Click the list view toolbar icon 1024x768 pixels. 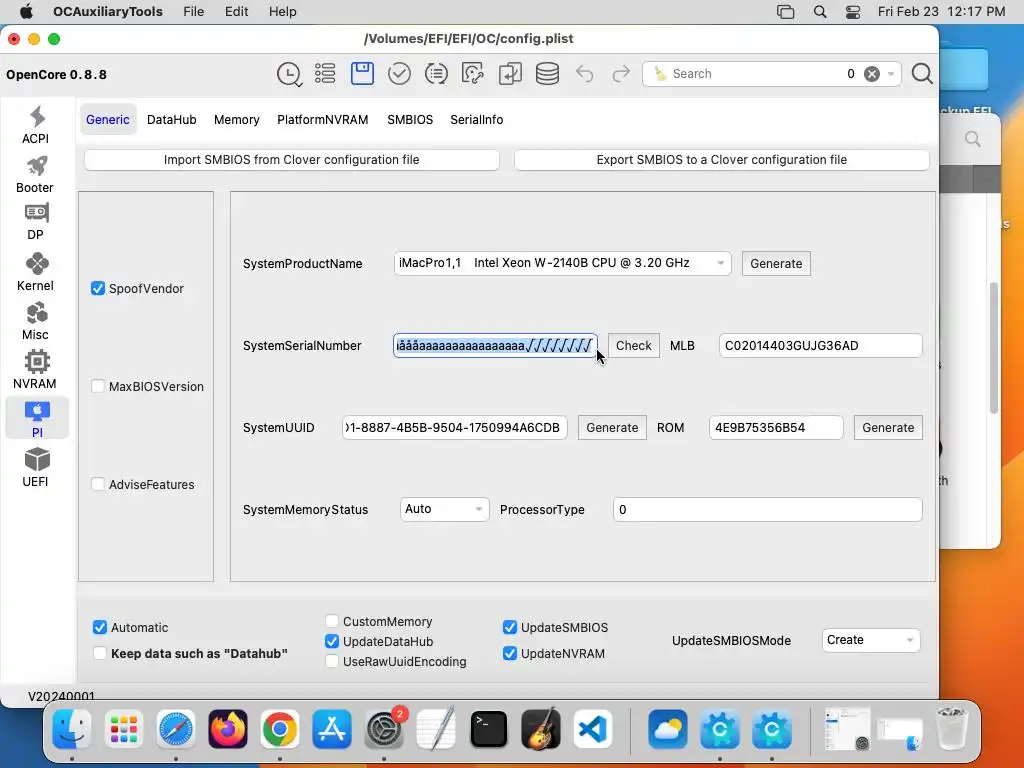click(x=325, y=74)
